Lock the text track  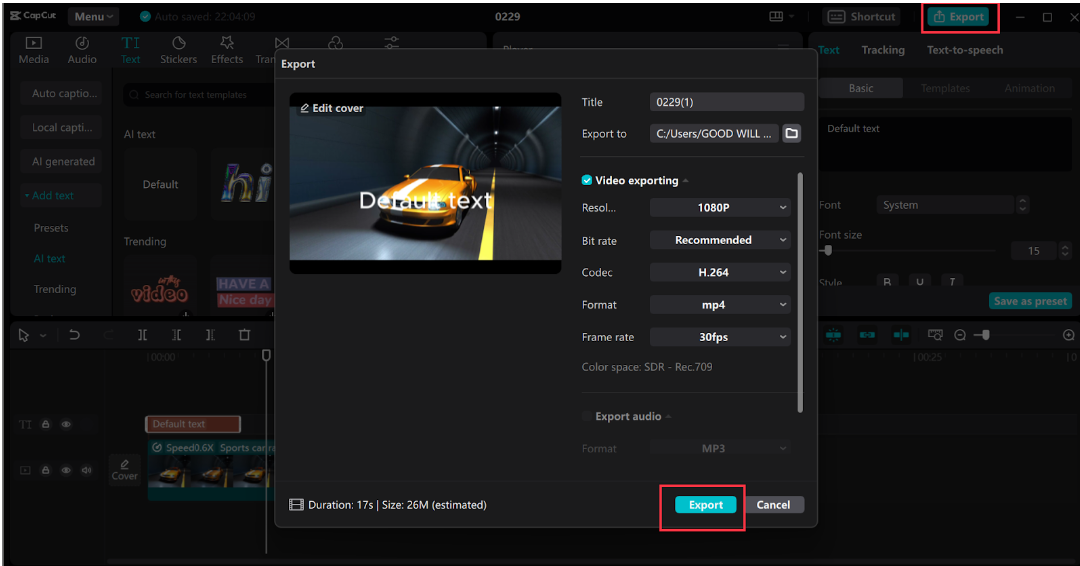45,424
